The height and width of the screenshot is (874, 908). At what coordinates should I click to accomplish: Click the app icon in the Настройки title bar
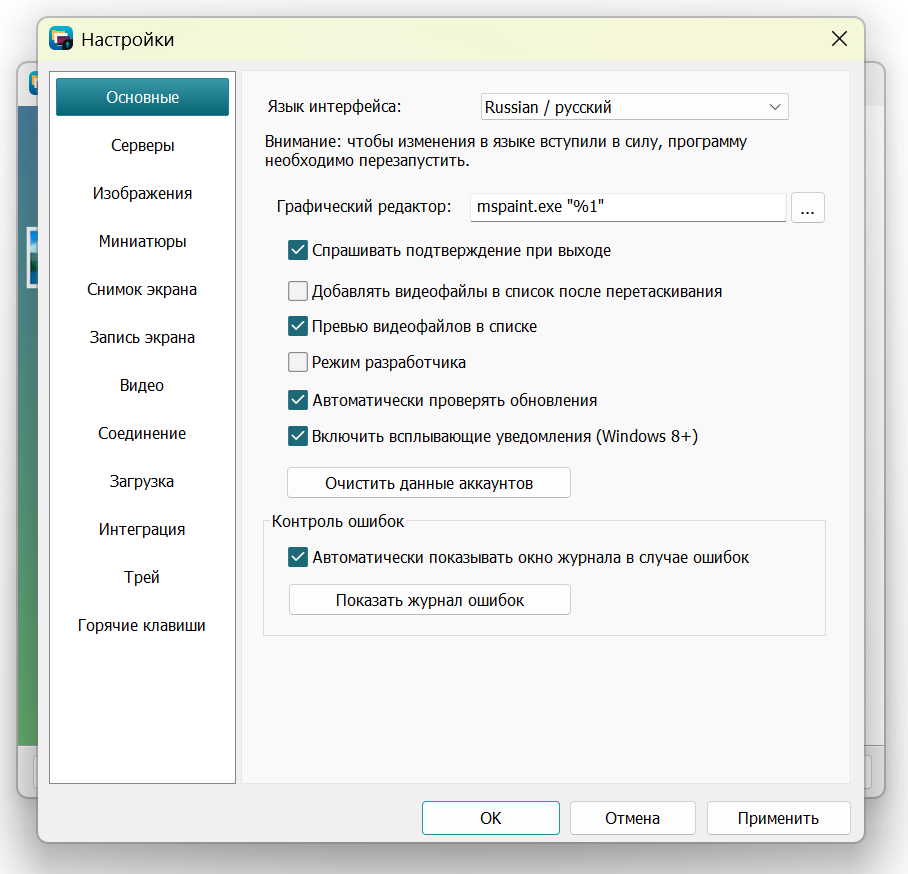point(61,39)
